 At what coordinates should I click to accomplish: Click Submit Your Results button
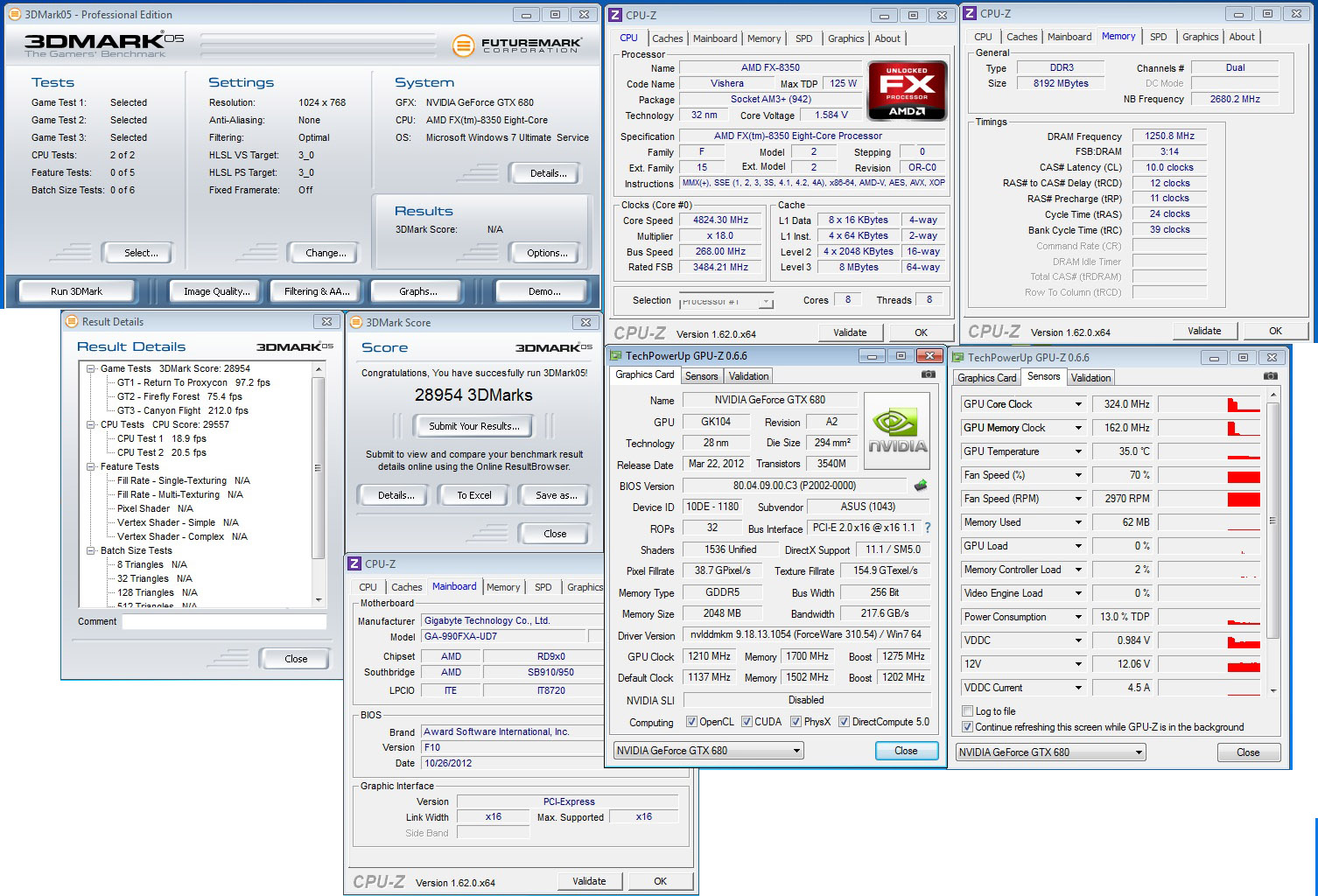point(473,426)
